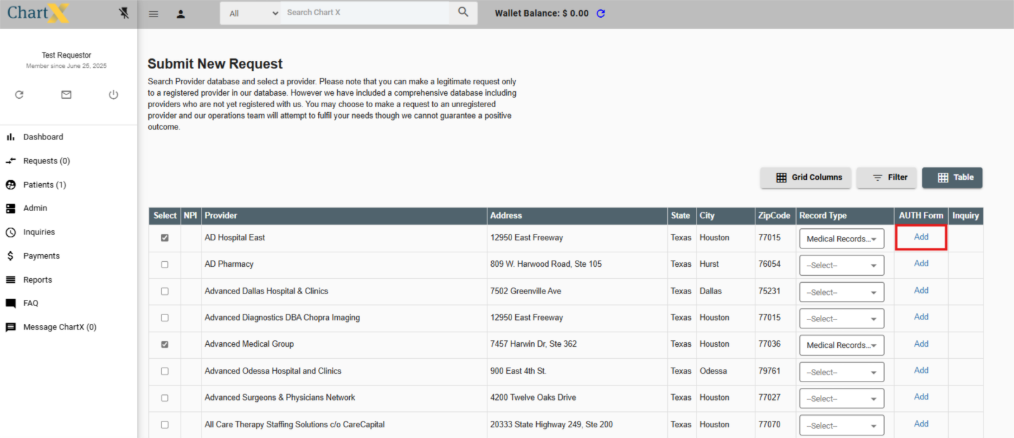Check Advanced Odessa Hospital and Clinics row
Viewport: 1014px width, 438px height.
point(164,371)
